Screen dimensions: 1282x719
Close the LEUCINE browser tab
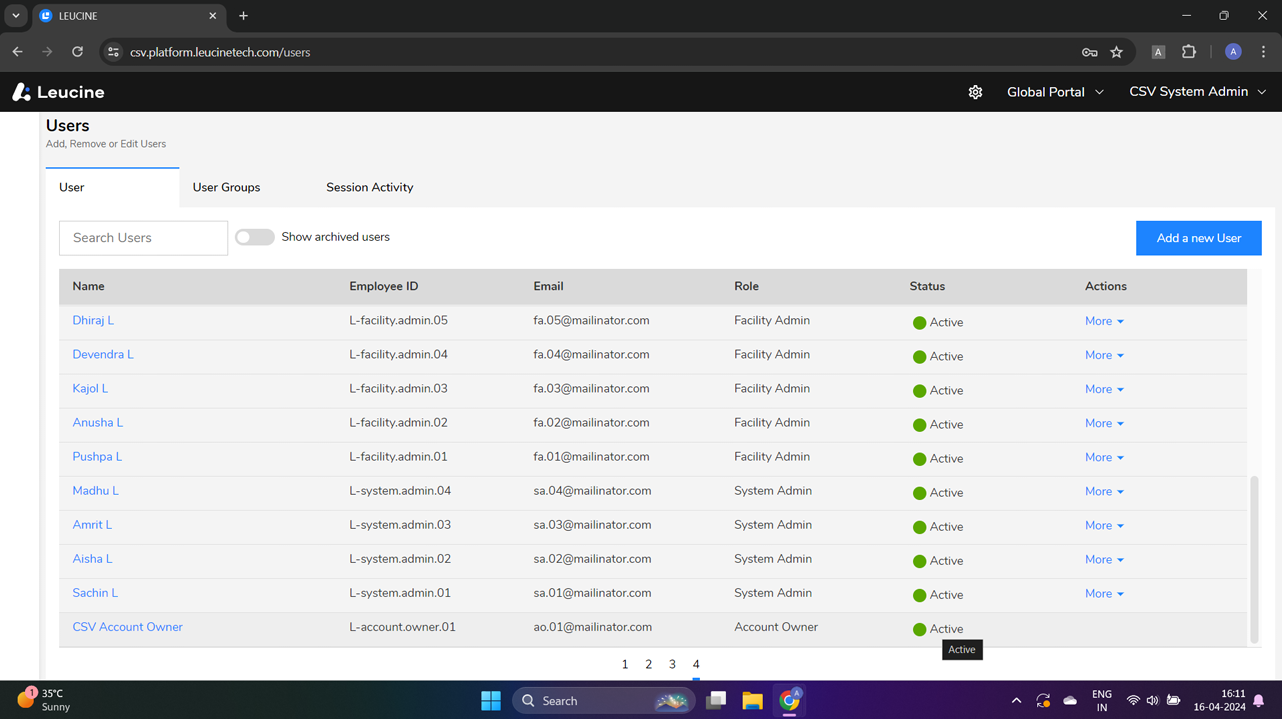pos(212,16)
